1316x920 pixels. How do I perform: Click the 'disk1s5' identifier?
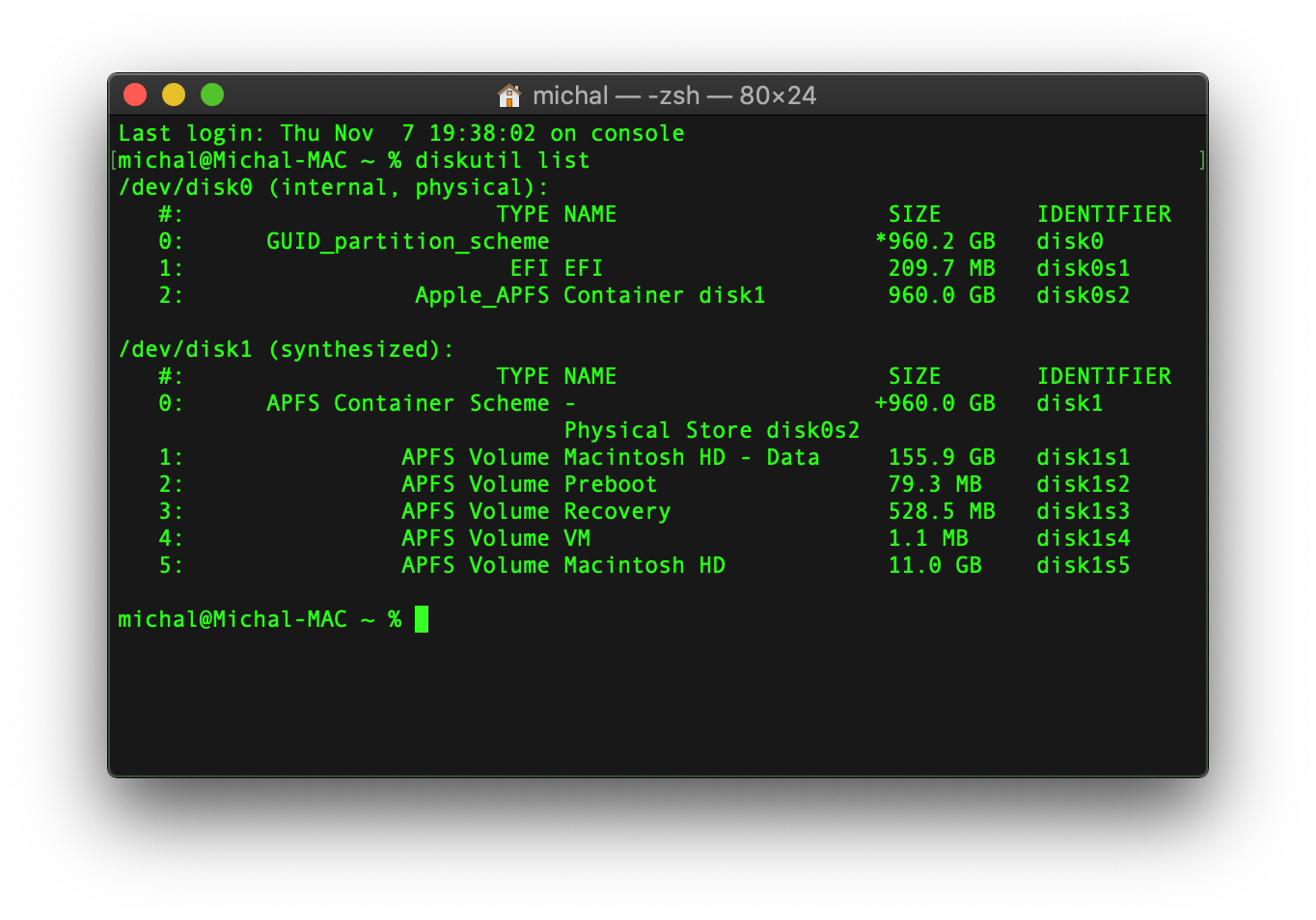[1083, 565]
